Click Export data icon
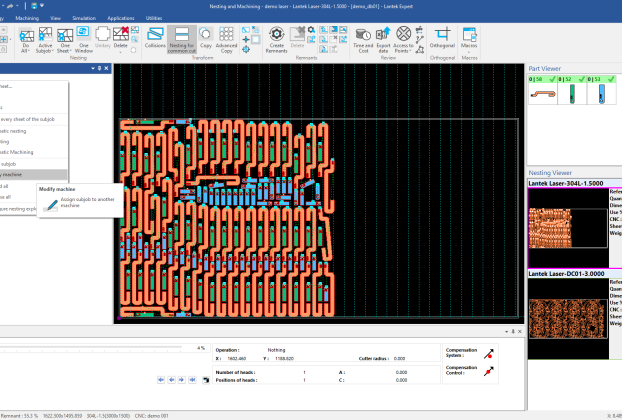The height and width of the screenshot is (420, 622). pos(383,37)
